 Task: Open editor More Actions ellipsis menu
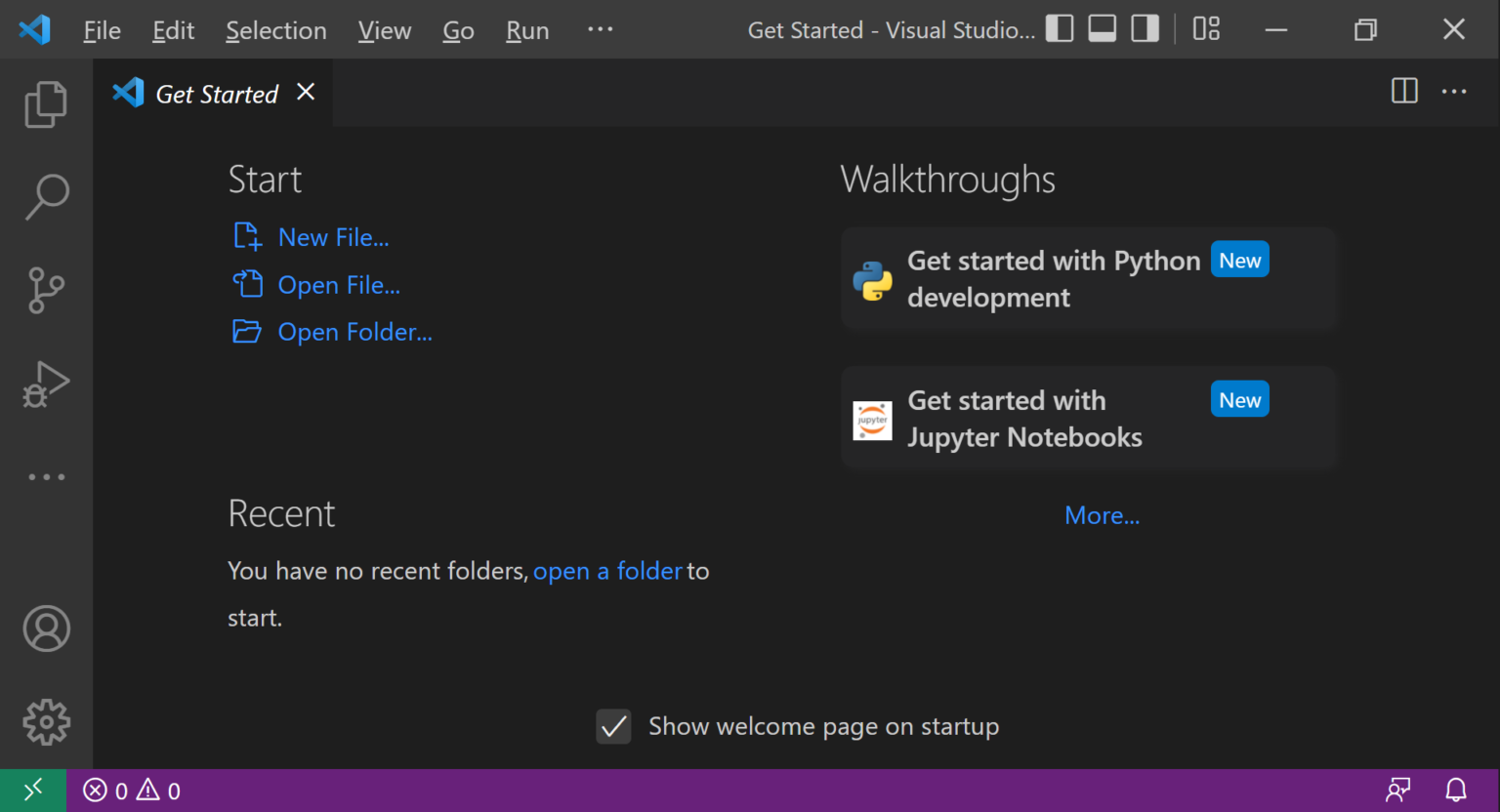[x=1454, y=92]
